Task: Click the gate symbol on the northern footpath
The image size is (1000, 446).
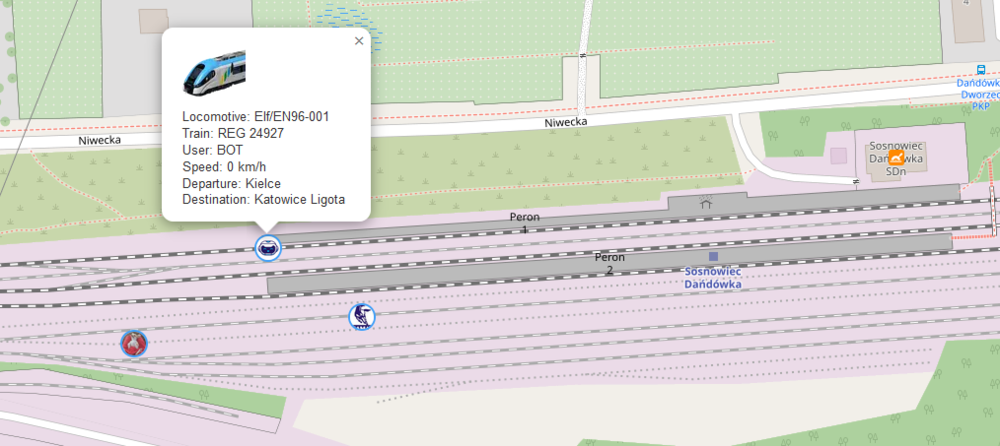Action: [x=583, y=56]
